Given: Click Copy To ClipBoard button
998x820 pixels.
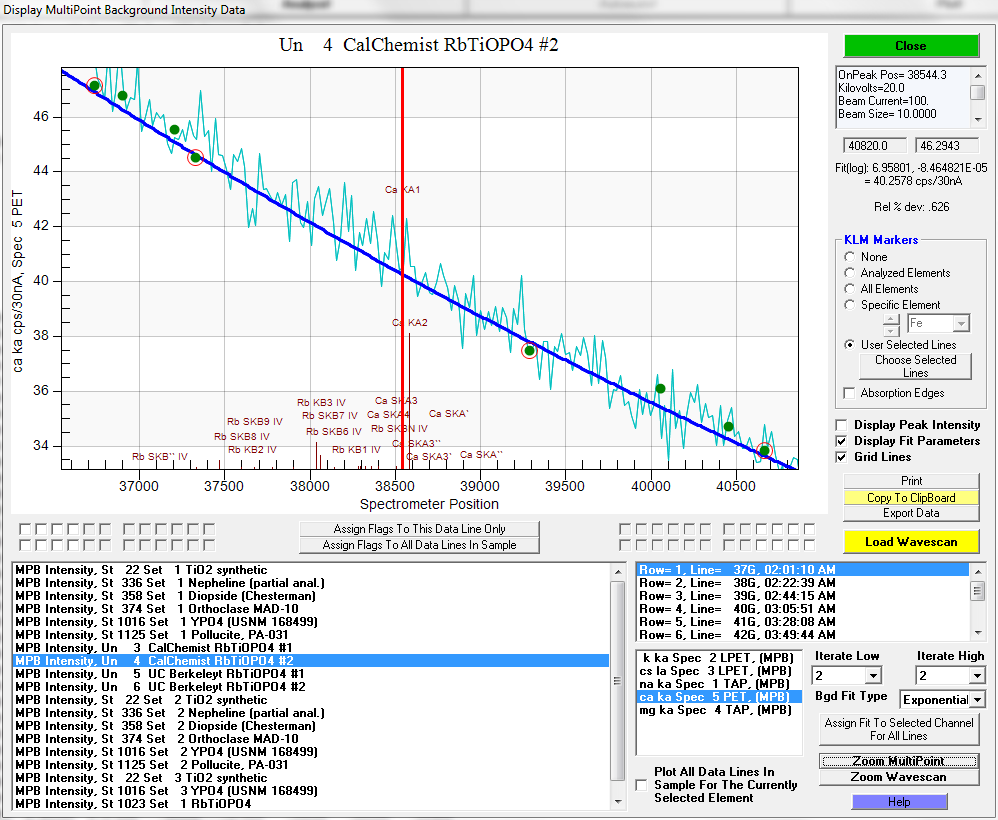Looking at the screenshot, I should 910,498.
